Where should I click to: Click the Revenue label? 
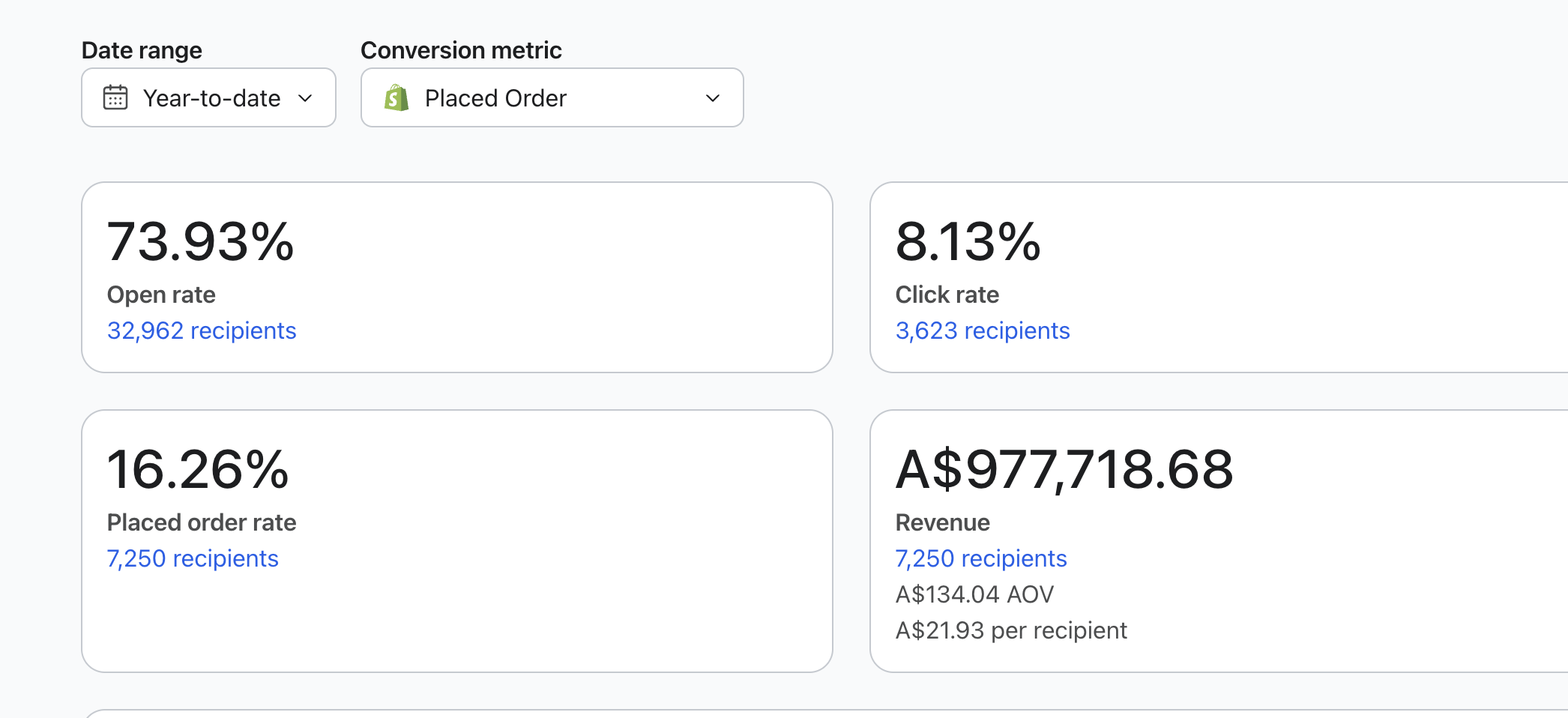[x=943, y=522]
